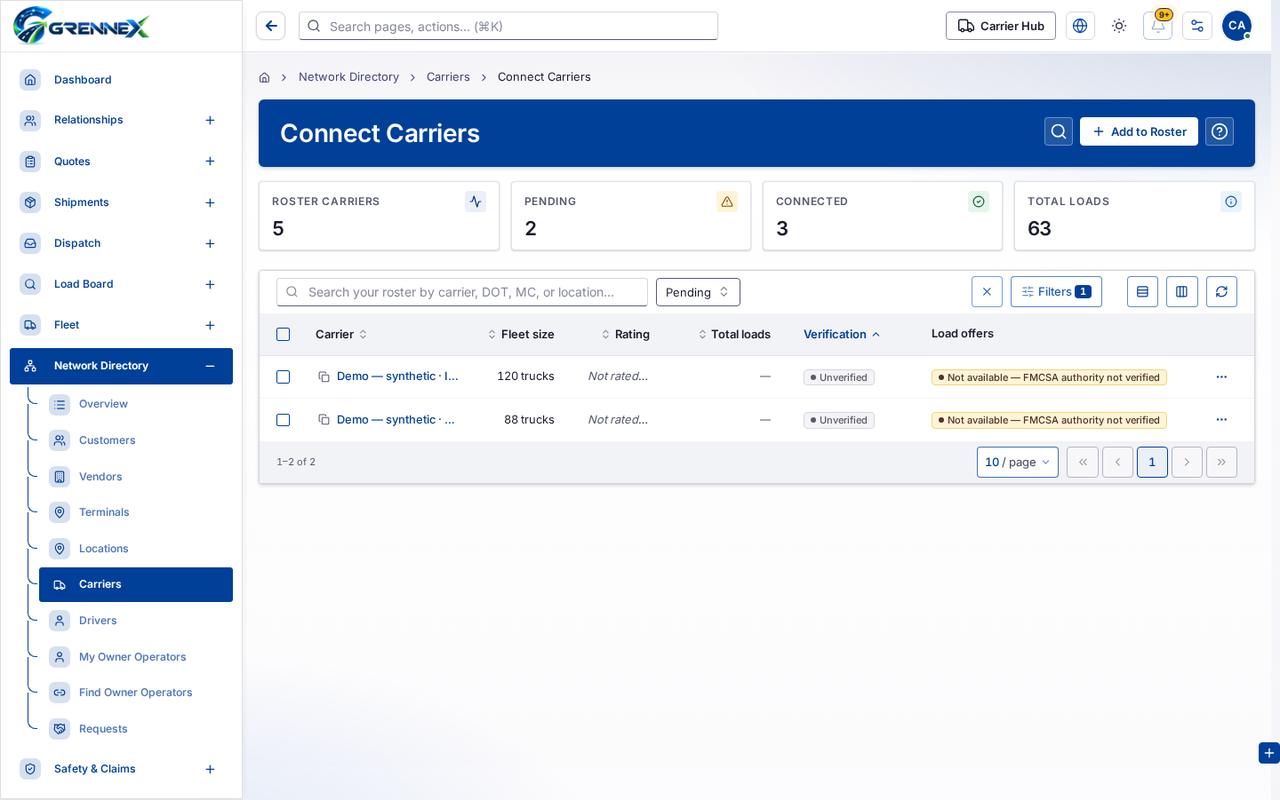The height and width of the screenshot is (800, 1280).
Task: Open row actions for the 120 trucks carrier
Action: point(1221,377)
